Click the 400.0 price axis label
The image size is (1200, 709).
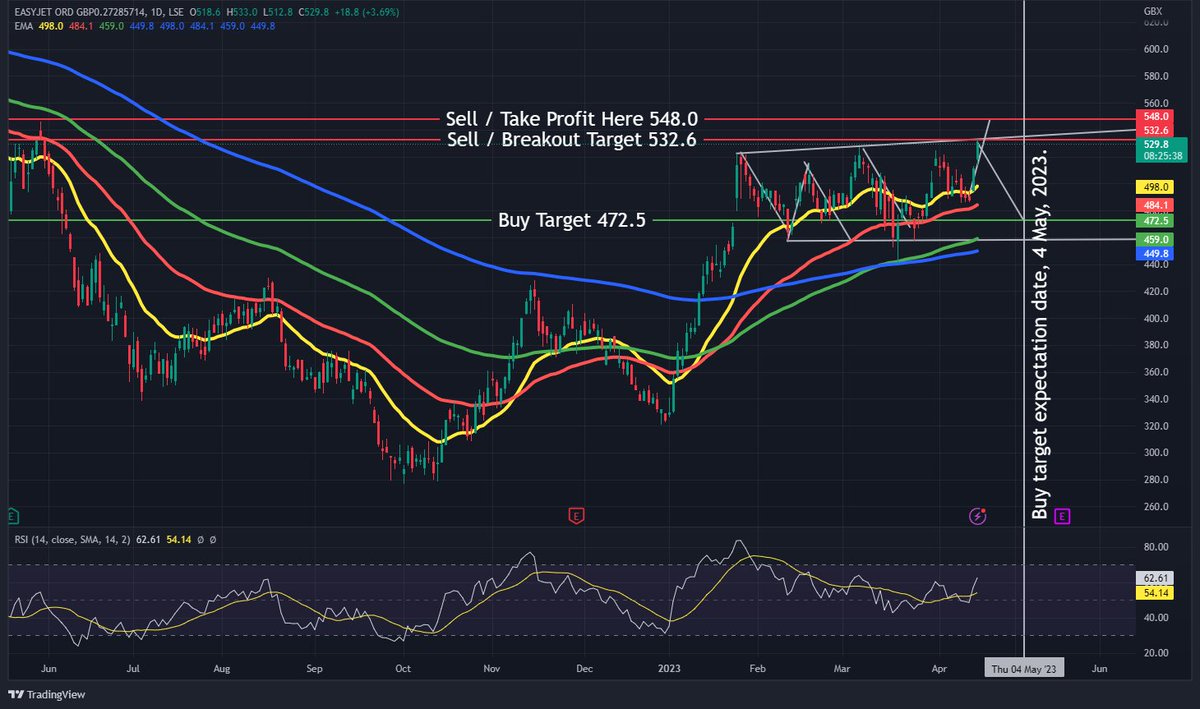click(x=1156, y=319)
